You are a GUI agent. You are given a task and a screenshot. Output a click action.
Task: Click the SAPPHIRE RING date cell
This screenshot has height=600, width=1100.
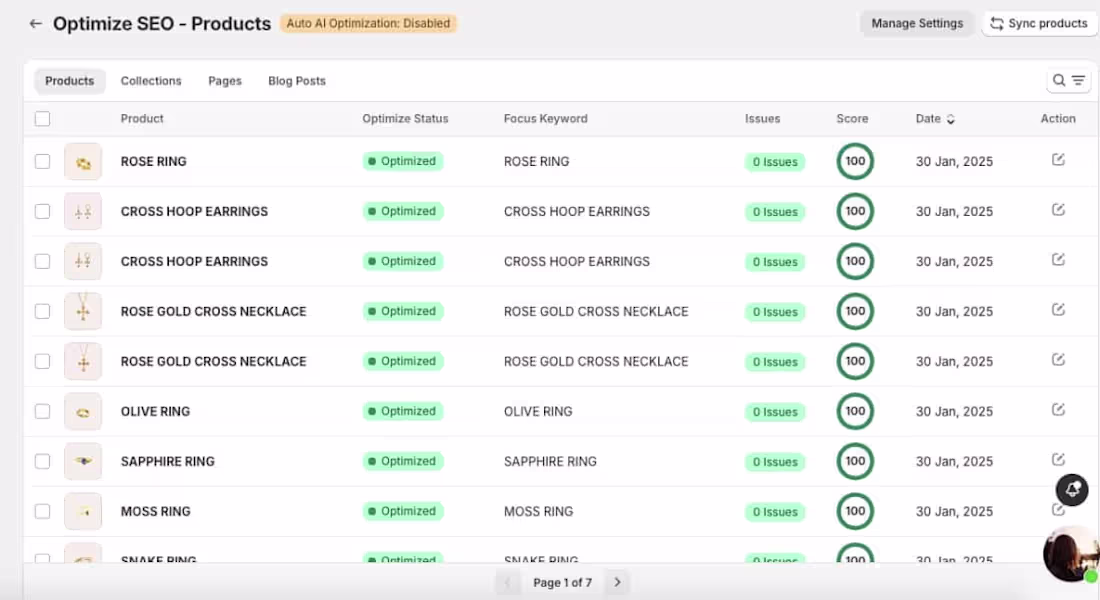click(954, 461)
